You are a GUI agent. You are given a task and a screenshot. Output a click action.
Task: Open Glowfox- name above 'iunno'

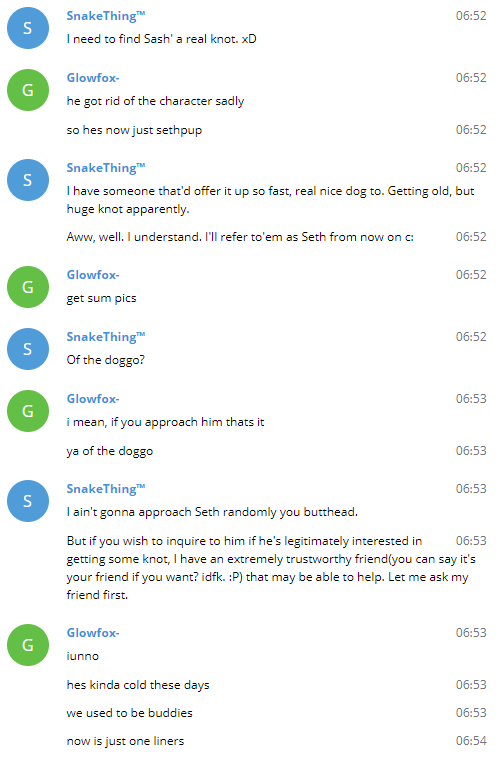click(x=93, y=633)
